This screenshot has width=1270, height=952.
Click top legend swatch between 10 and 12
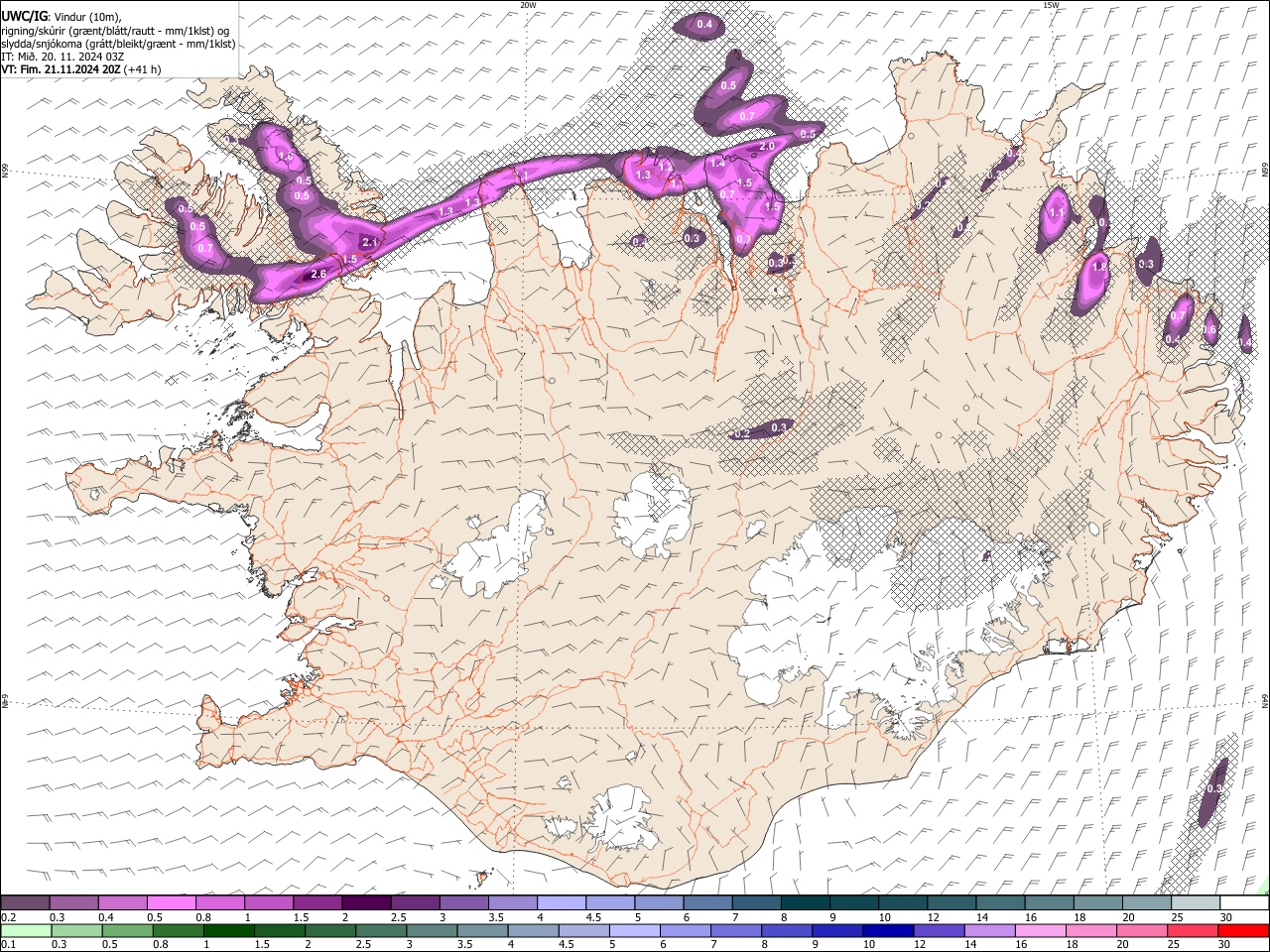[x=903, y=902]
